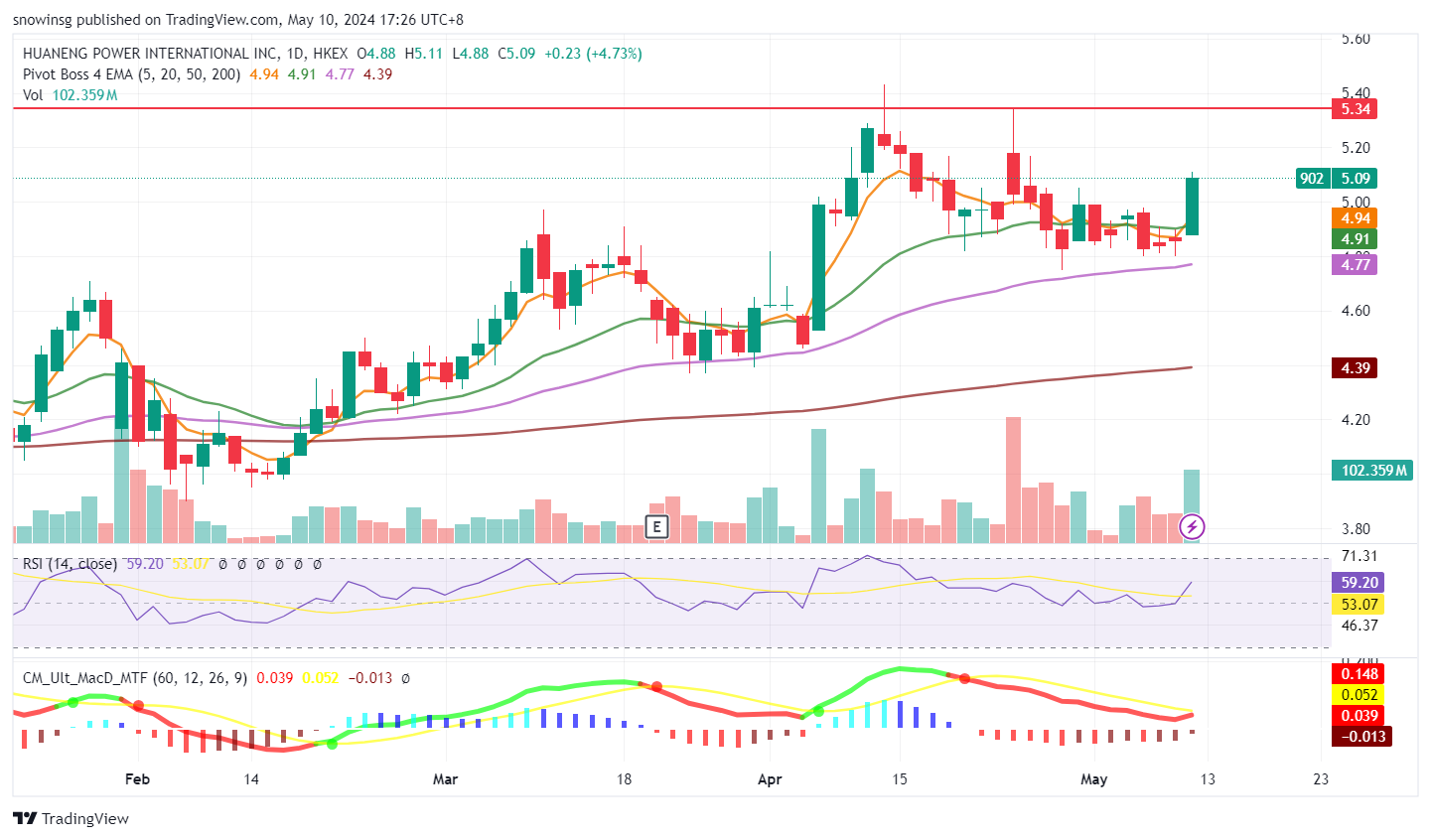Click the red 0.148 MACD axis label

tap(1359, 674)
